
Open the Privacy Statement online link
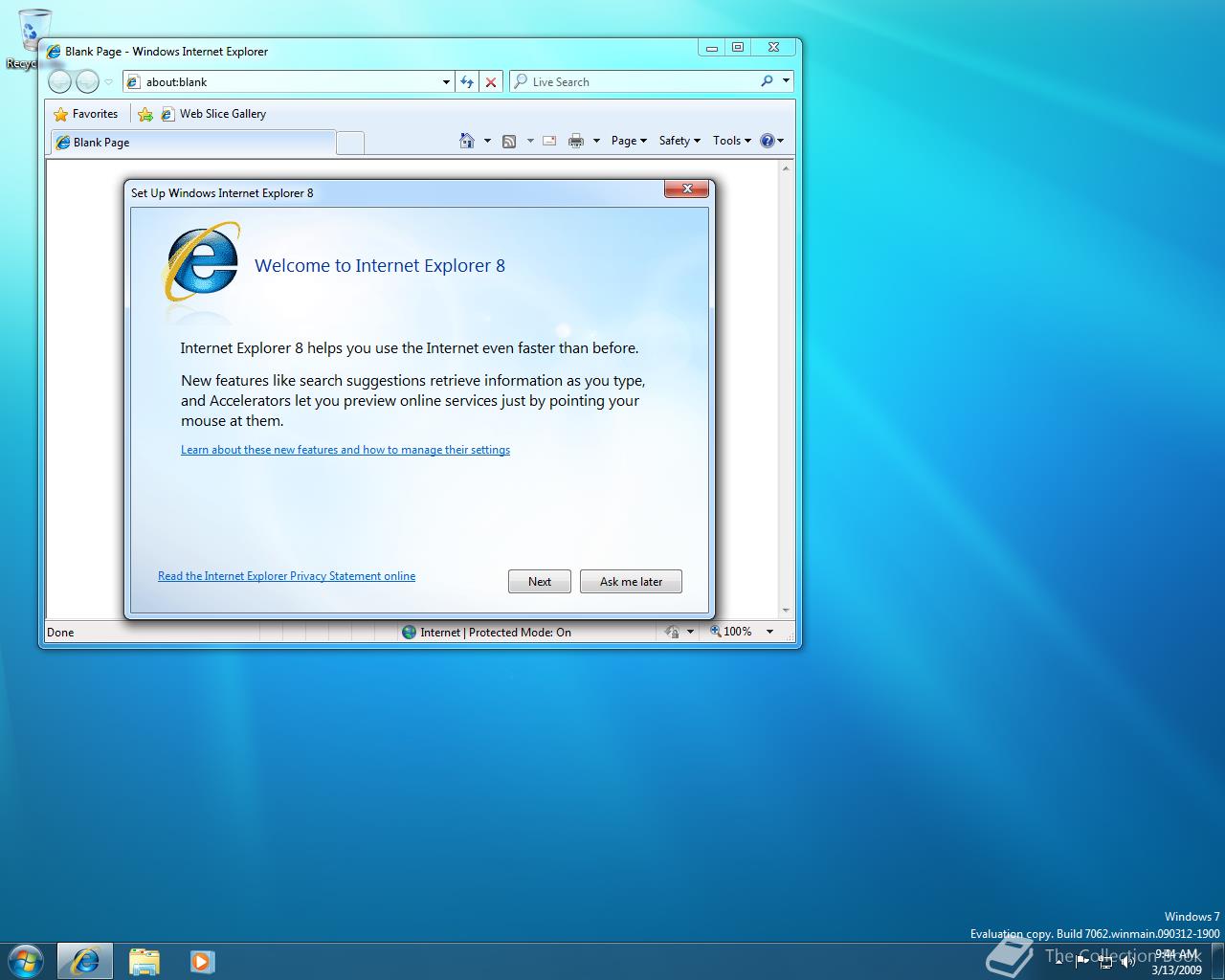click(286, 576)
